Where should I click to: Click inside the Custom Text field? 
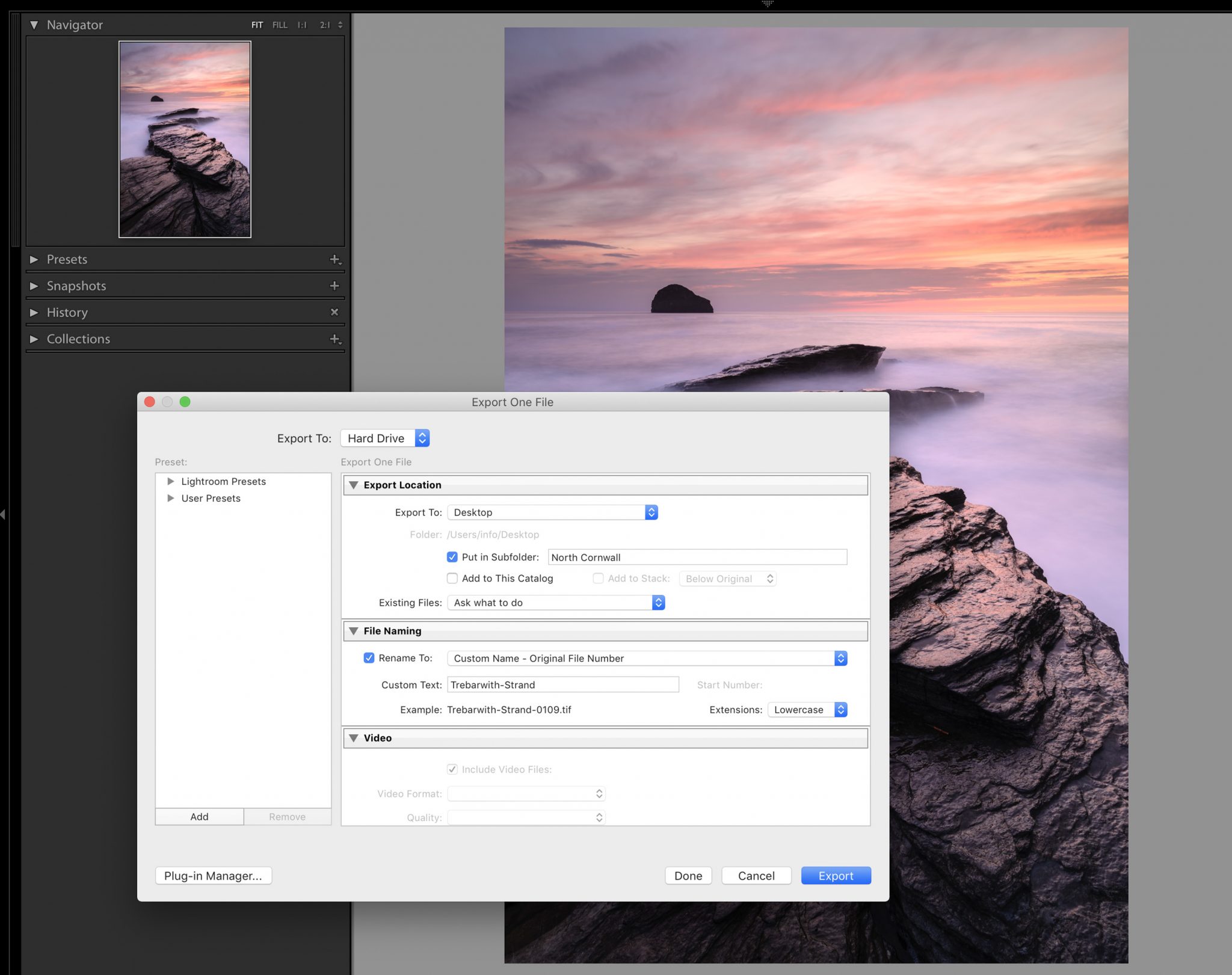(x=562, y=684)
